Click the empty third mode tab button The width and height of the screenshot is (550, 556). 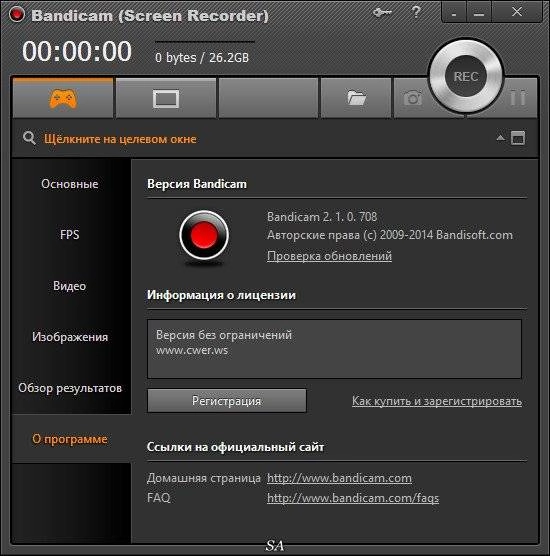(268, 98)
